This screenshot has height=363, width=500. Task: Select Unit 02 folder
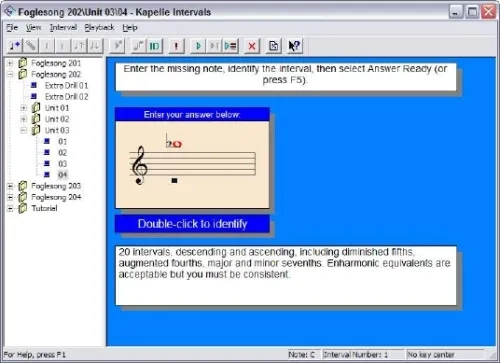pos(57,119)
